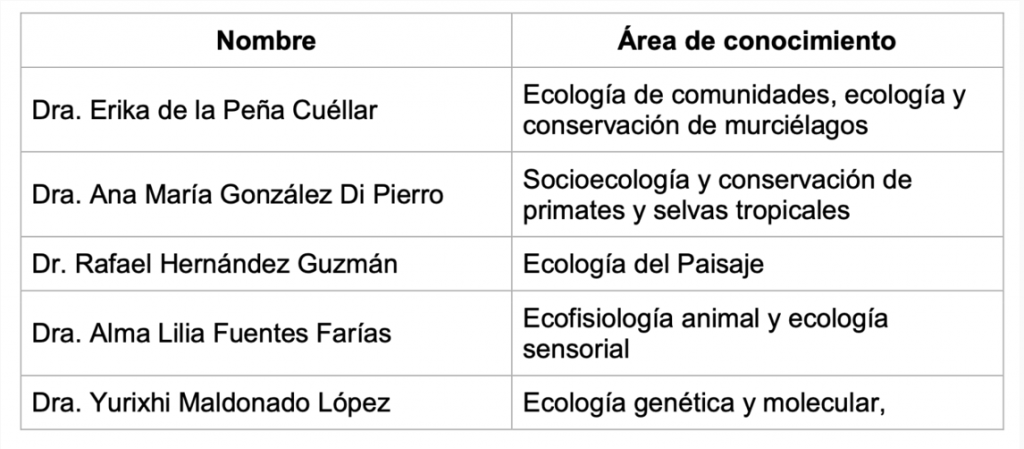Click Ecología genética y molecular cell

(x=757, y=403)
